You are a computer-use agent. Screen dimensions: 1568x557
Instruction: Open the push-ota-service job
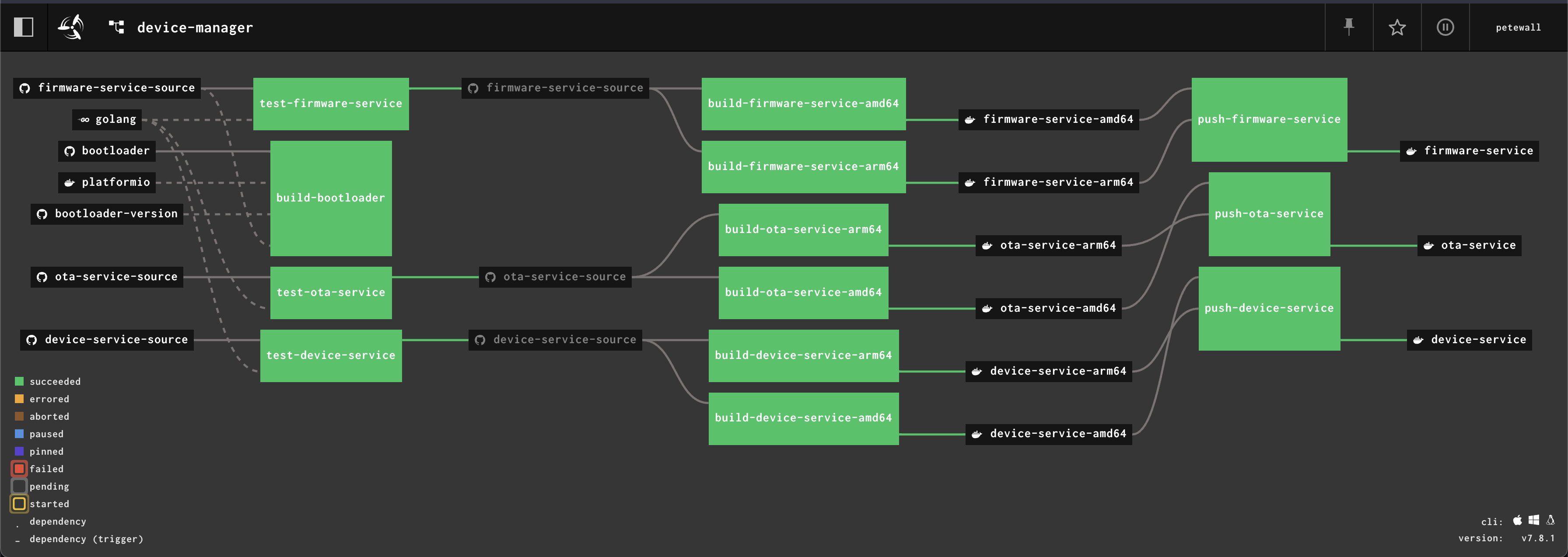pyautogui.click(x=1269, y=214)
